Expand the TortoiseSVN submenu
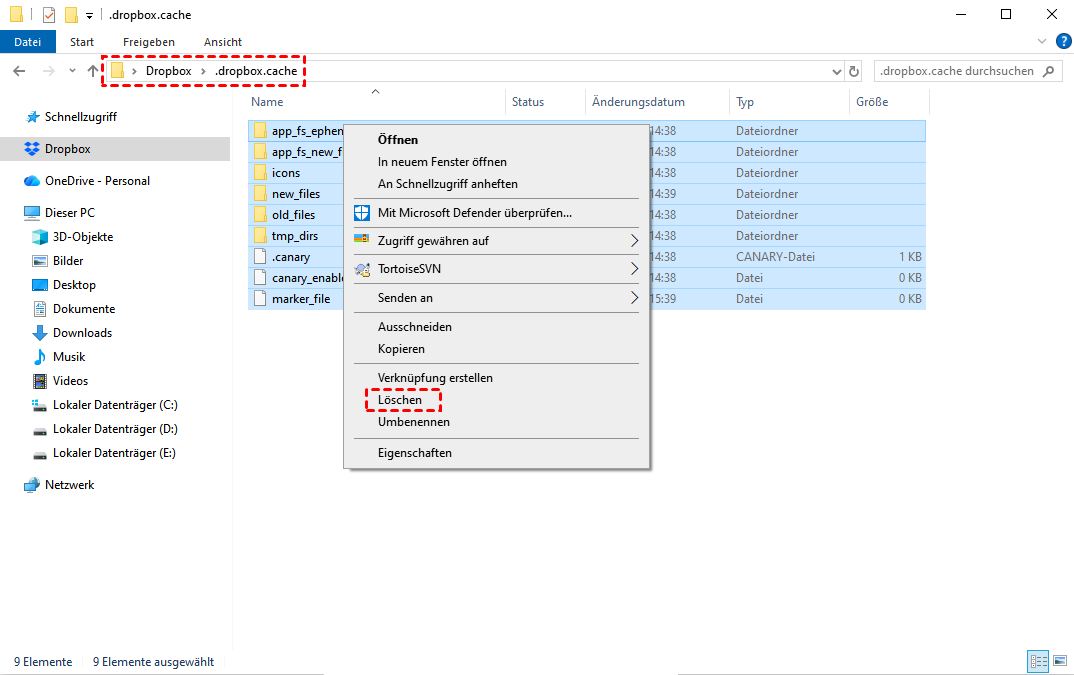The height and width of the screenshot is (675, 1074). coord(634,269)
